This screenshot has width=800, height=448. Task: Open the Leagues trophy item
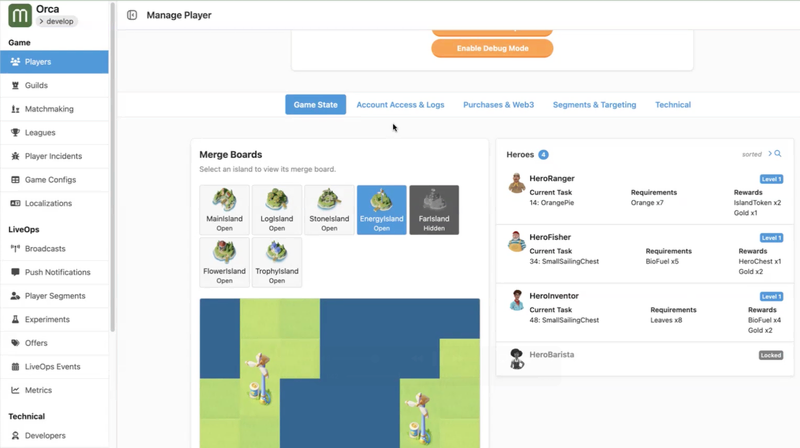click(40, 132)
